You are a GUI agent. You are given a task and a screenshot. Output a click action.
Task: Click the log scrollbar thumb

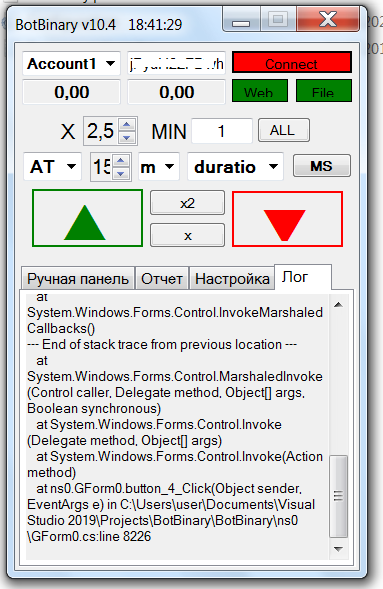338,496
